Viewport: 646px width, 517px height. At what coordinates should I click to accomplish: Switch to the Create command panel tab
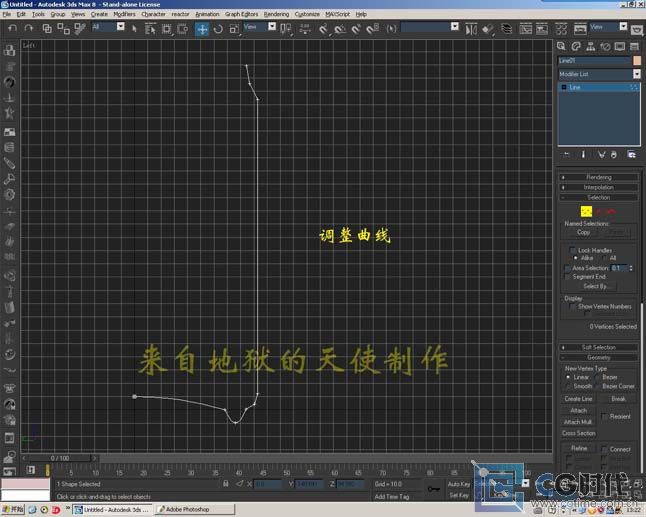tap(561, 46)
